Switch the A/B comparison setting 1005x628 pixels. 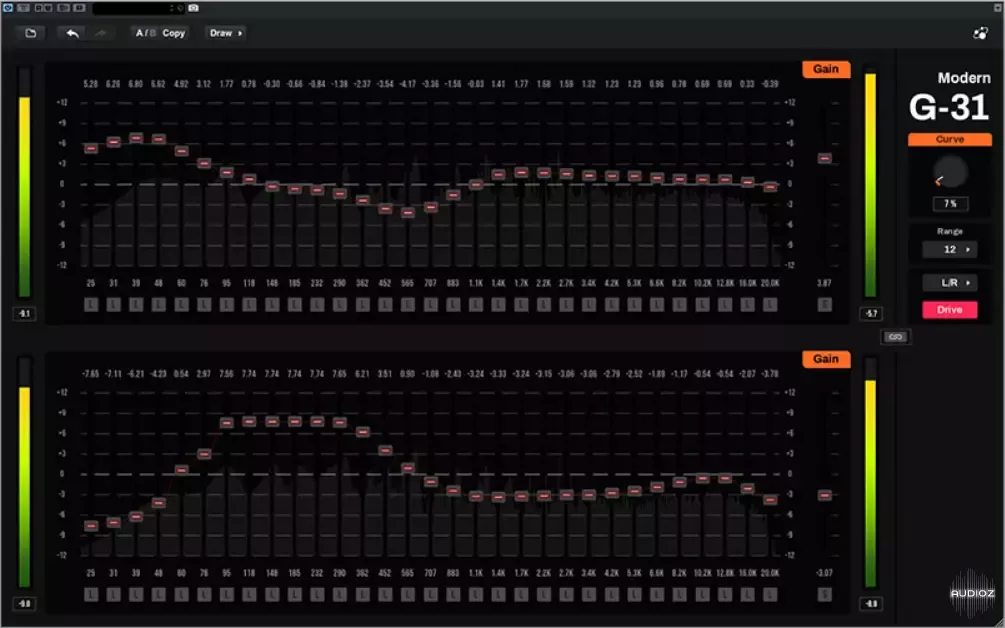click(145, 33)
